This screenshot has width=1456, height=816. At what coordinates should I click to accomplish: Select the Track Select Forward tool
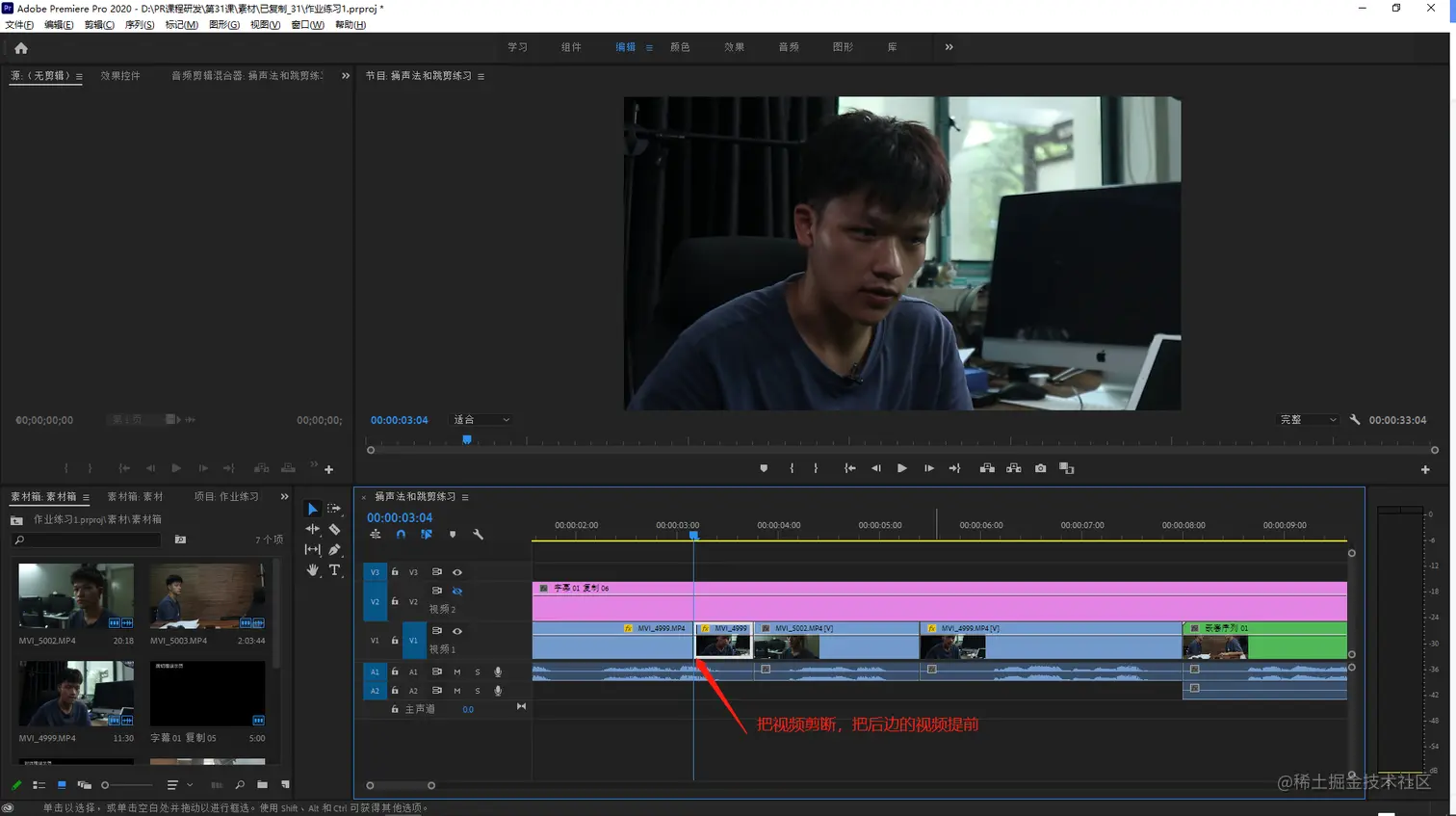pyautogui.click(x=334, y=509)
